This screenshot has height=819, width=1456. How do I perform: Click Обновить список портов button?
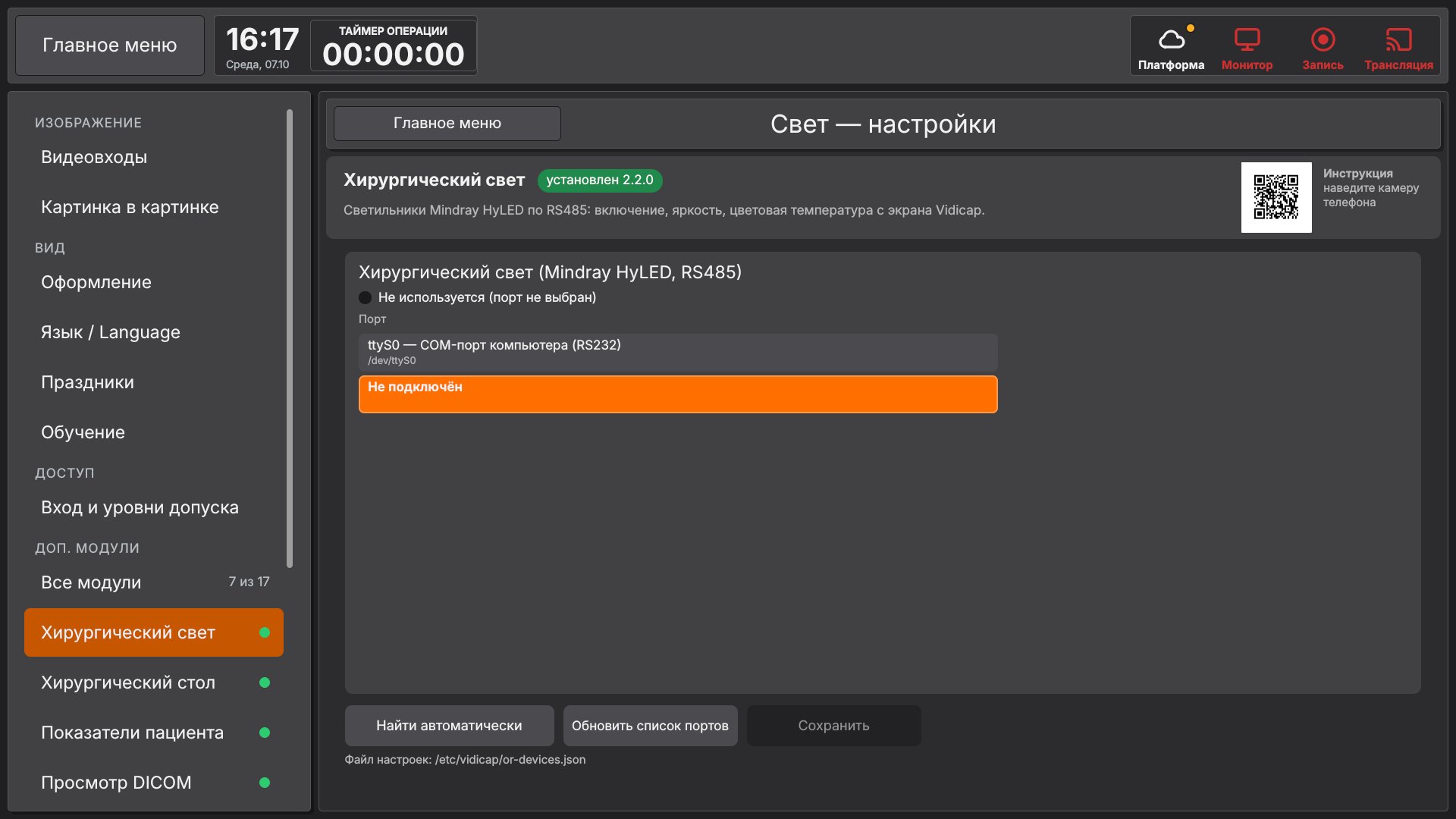tap(650, 726)
